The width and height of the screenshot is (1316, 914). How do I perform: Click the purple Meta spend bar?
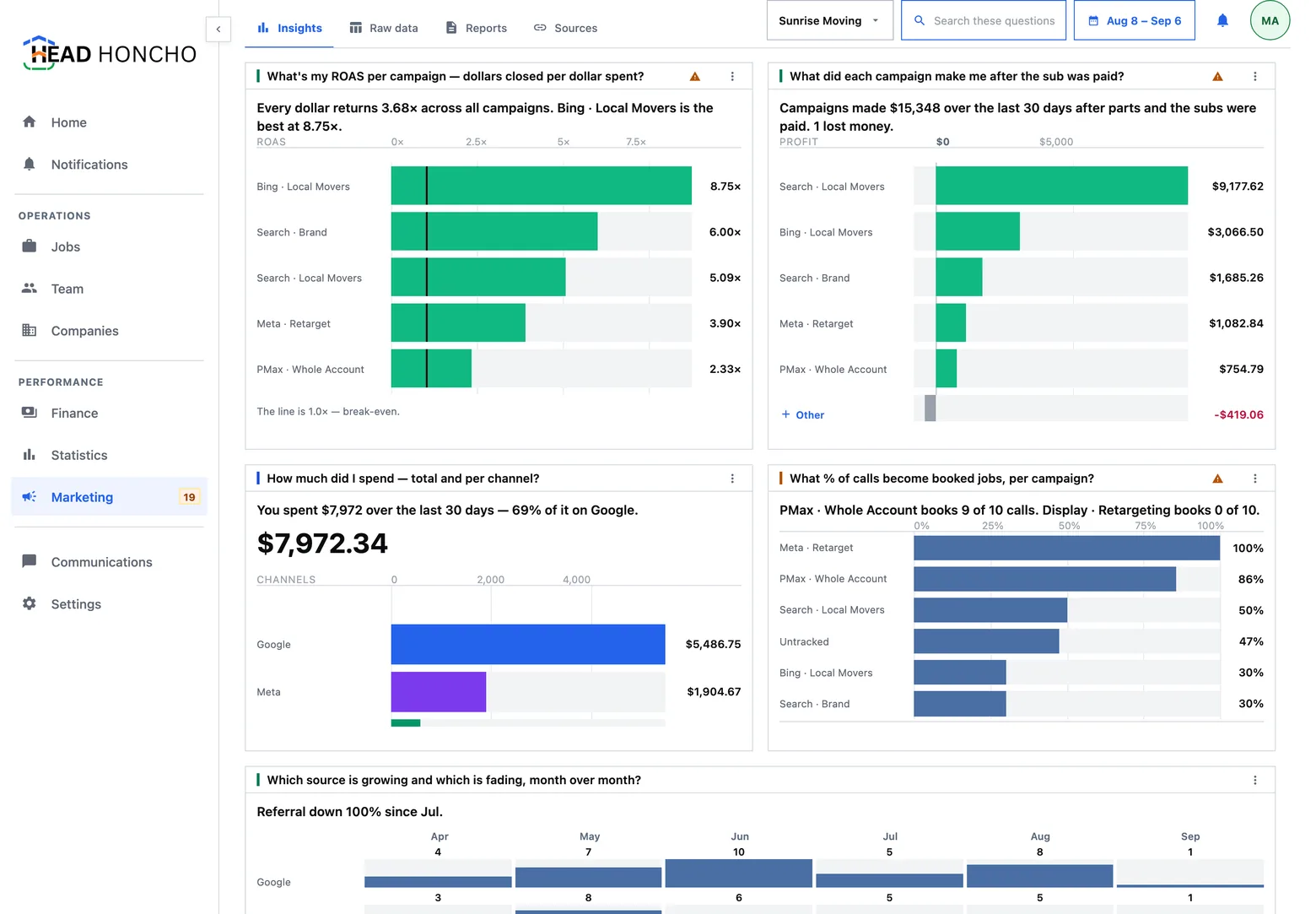point(439,692)
